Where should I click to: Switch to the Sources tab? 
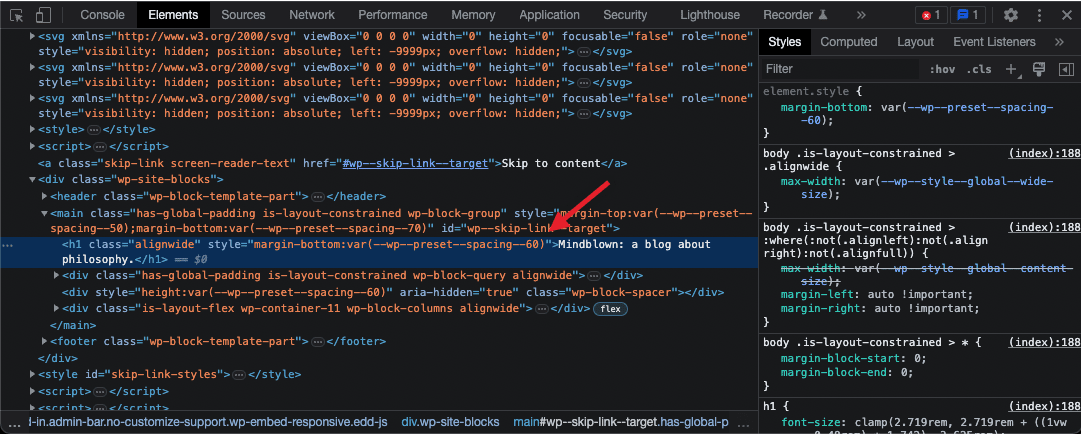pyautogui.click(x=243, y=14)
